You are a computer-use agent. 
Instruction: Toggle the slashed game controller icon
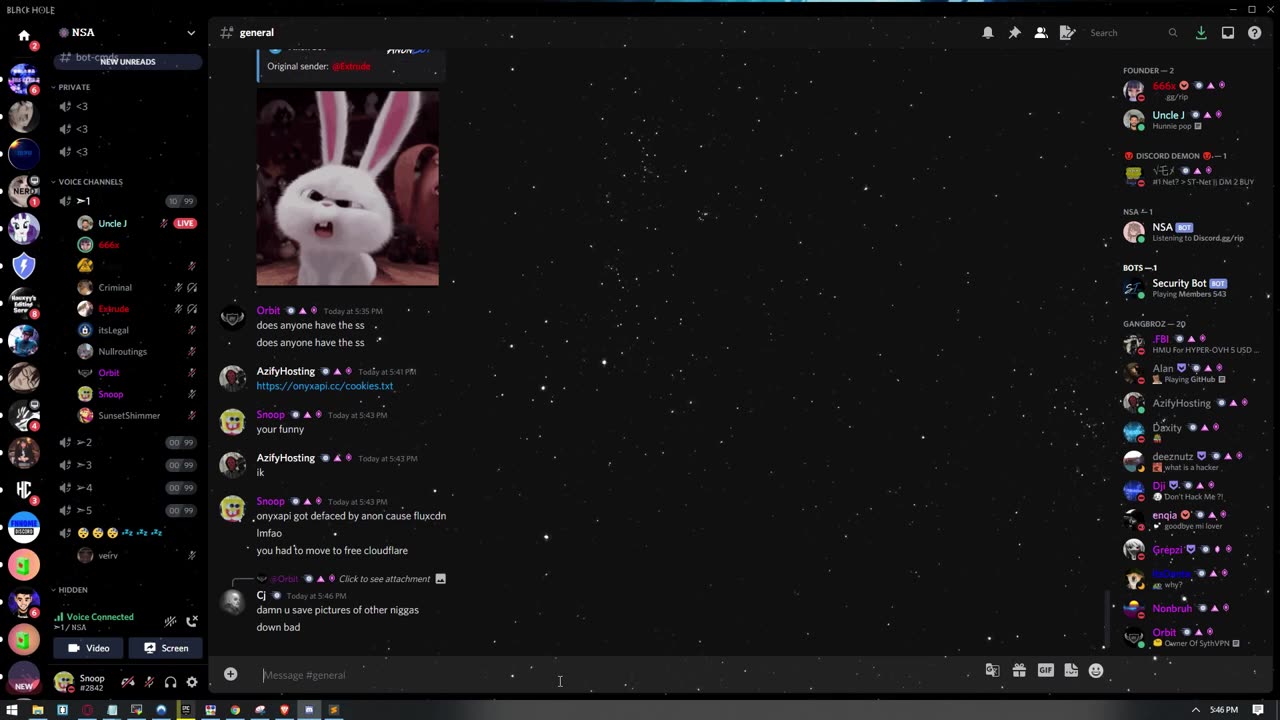click(x=128, y=682)
